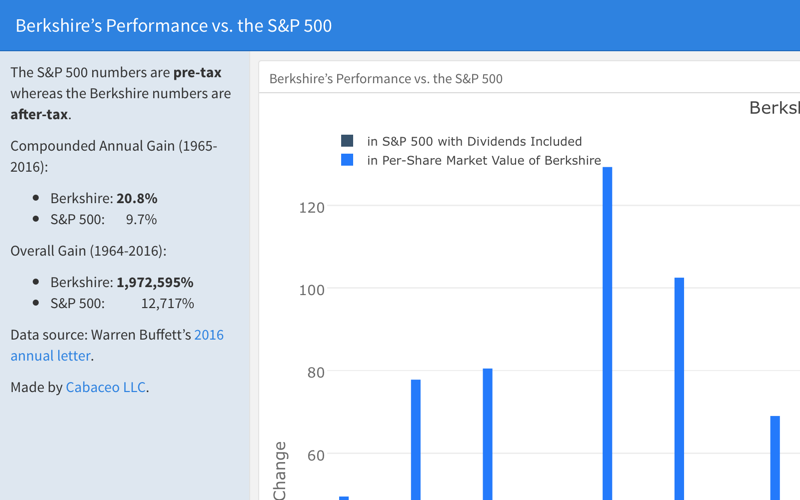Open the 2016 annual letter link
Image resolution: width=800 pixels, height=500 pixels.
[x=117, y=345]
